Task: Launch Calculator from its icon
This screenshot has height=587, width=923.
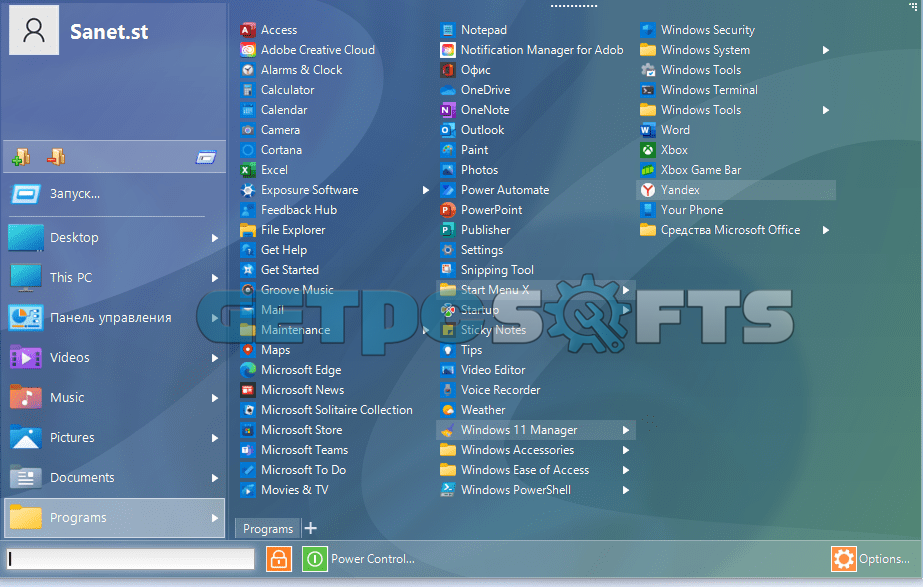Action: (x=248, y=90)
